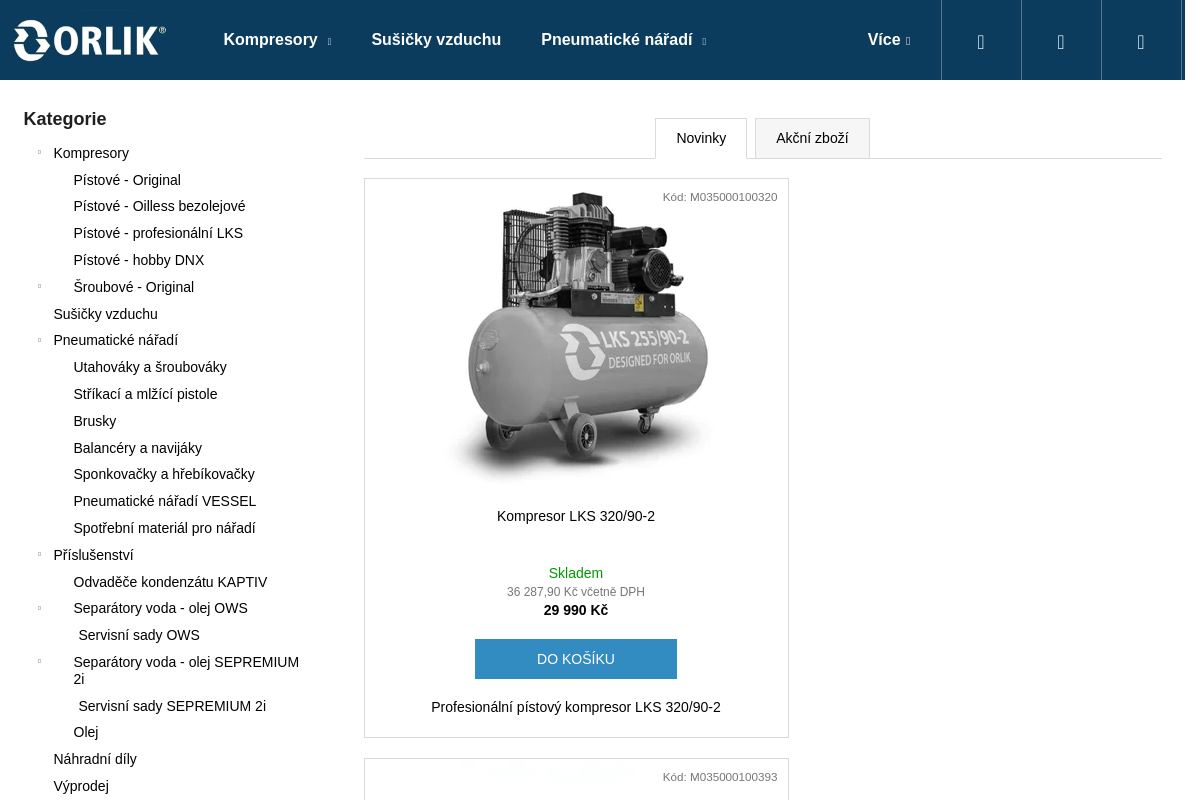The width and height of the screenshot is (1200, 800).
Task: Open the Olej category
Action: click(x=86, y=732)
